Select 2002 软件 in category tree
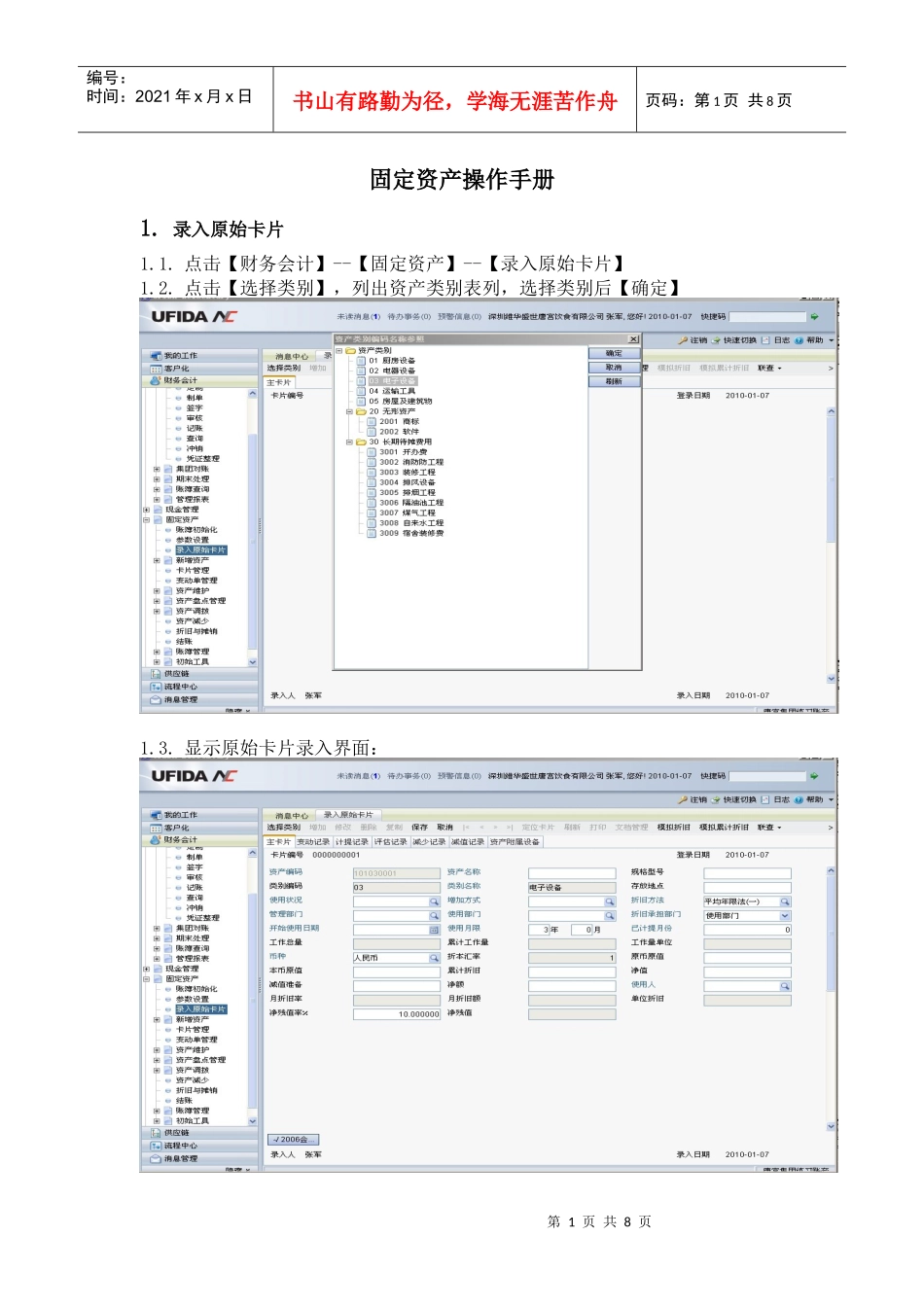924x1307 pixels. click(x=400, y=432)
